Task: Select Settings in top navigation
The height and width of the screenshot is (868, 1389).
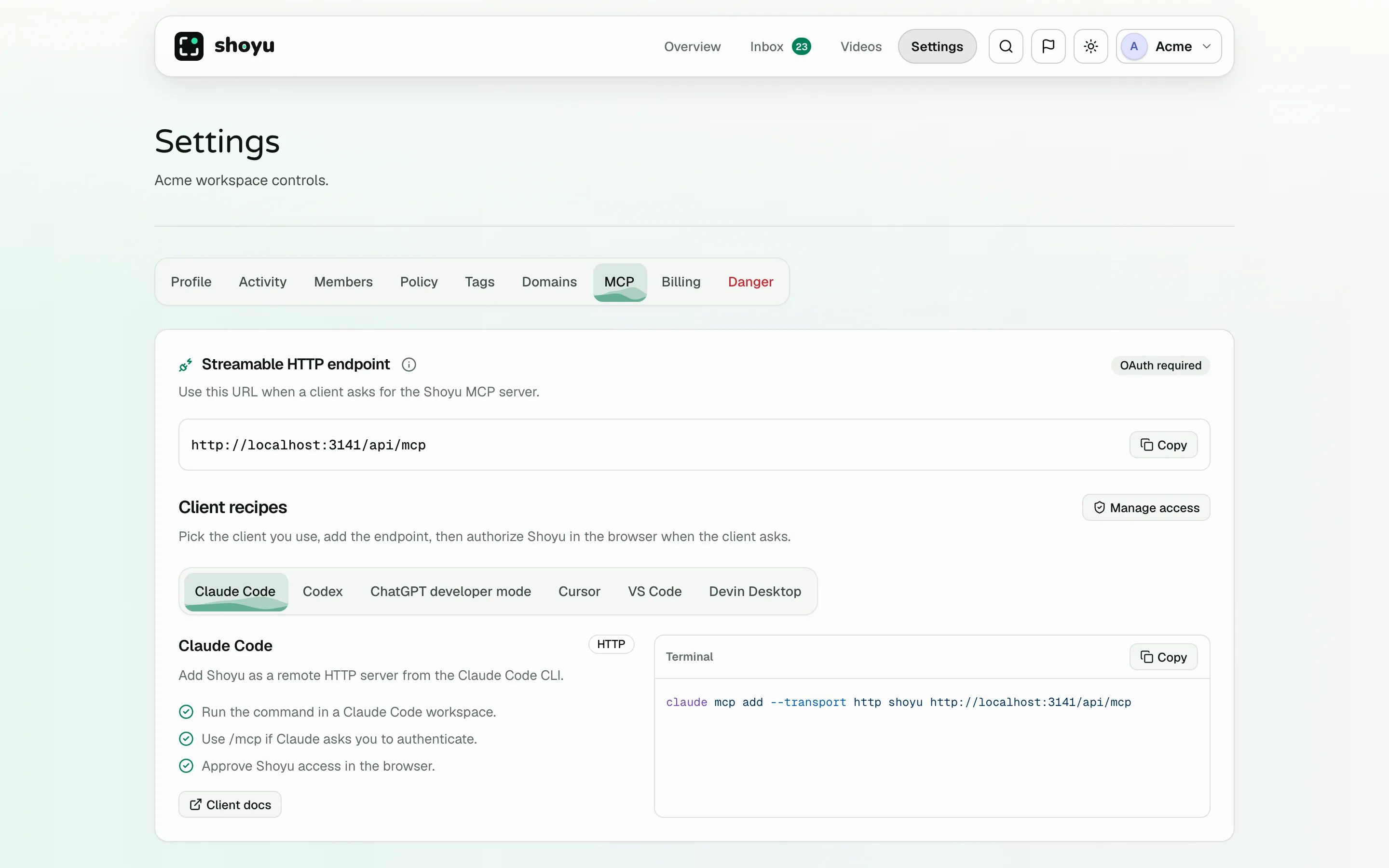Action: 937,46
